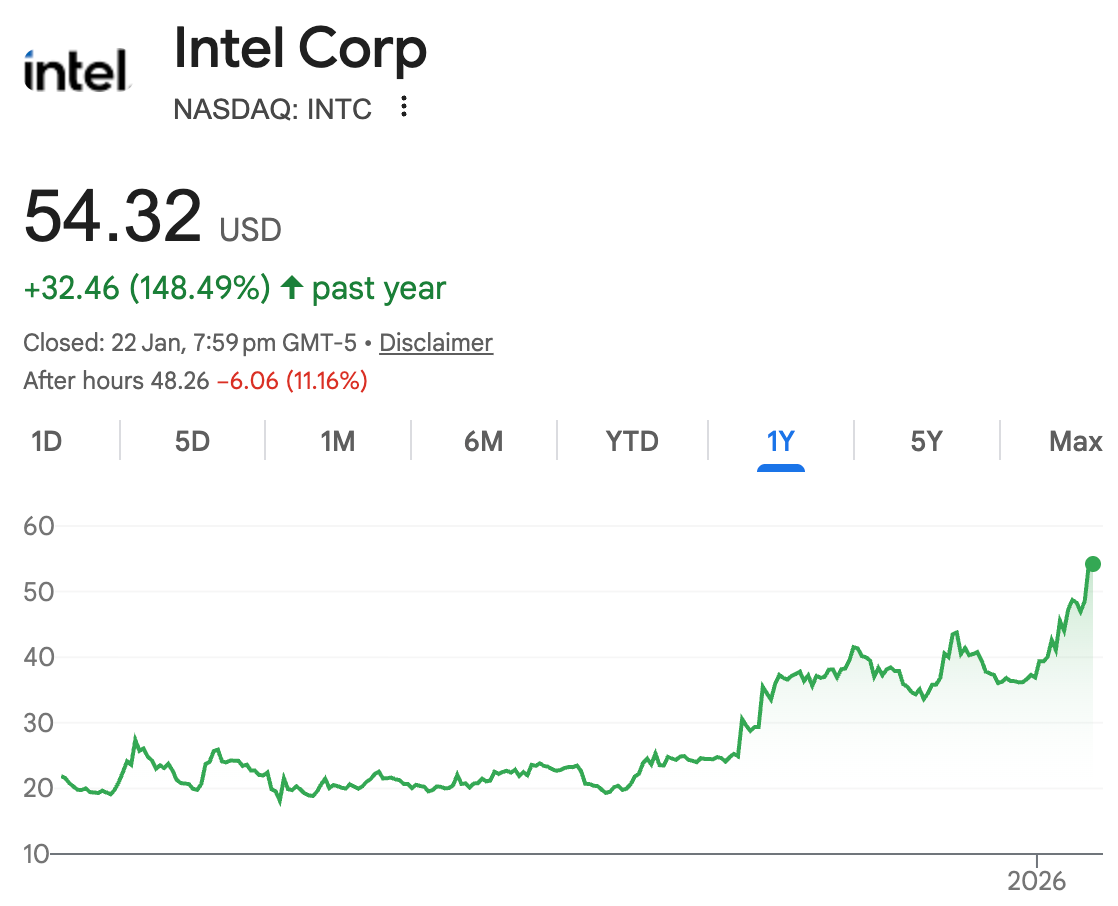Screen dimensions: 1118x906
Task: Open the 1M price chart
Action: [337, 441]
